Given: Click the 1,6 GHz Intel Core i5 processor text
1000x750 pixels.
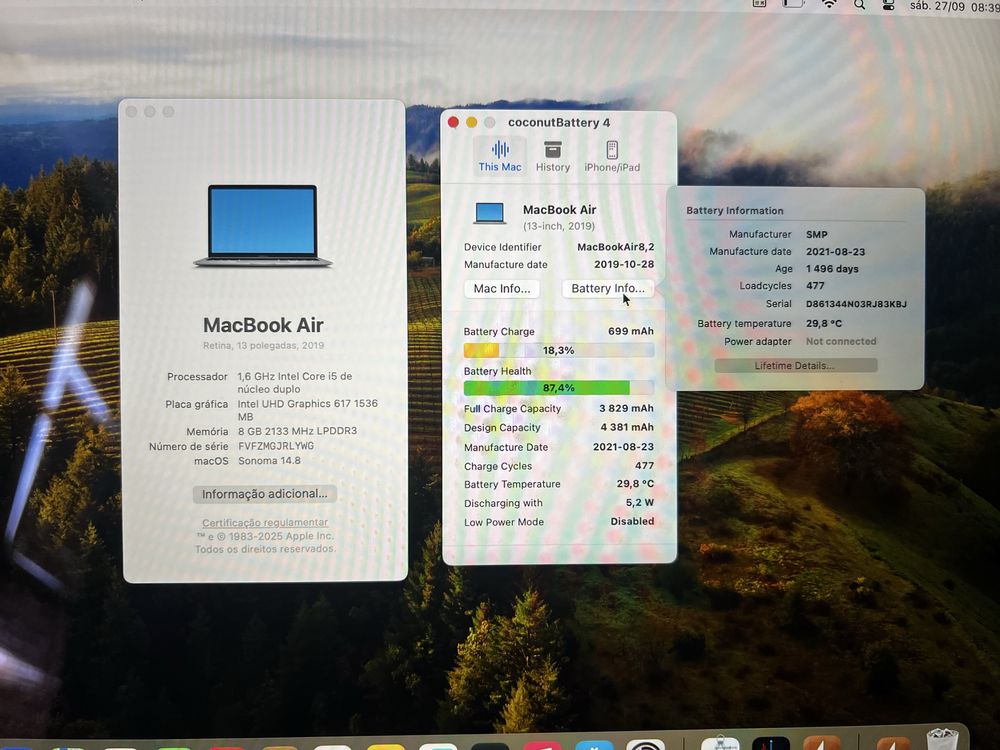Looking at the screenshot, I should pos(295,383).
